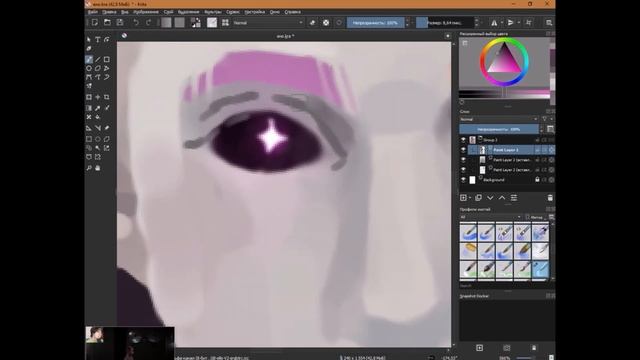The image size is (640, 360).
Task: Select the Rectangle shape tool
Action: pyautogui.click(x=107, y=60)
